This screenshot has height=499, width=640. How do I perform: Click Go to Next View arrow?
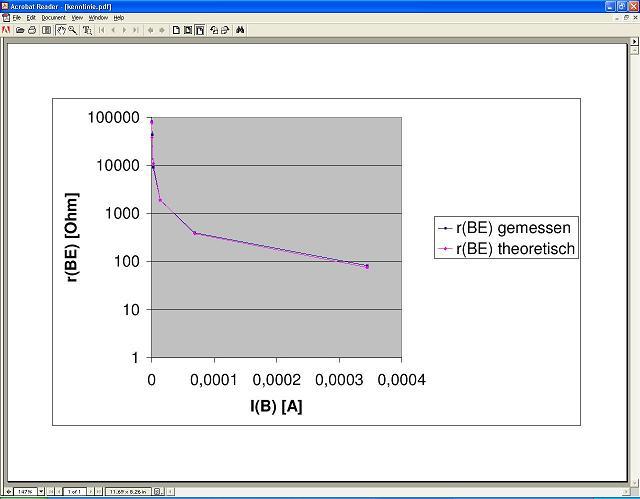pyautogui.click(x=162, y=30)
